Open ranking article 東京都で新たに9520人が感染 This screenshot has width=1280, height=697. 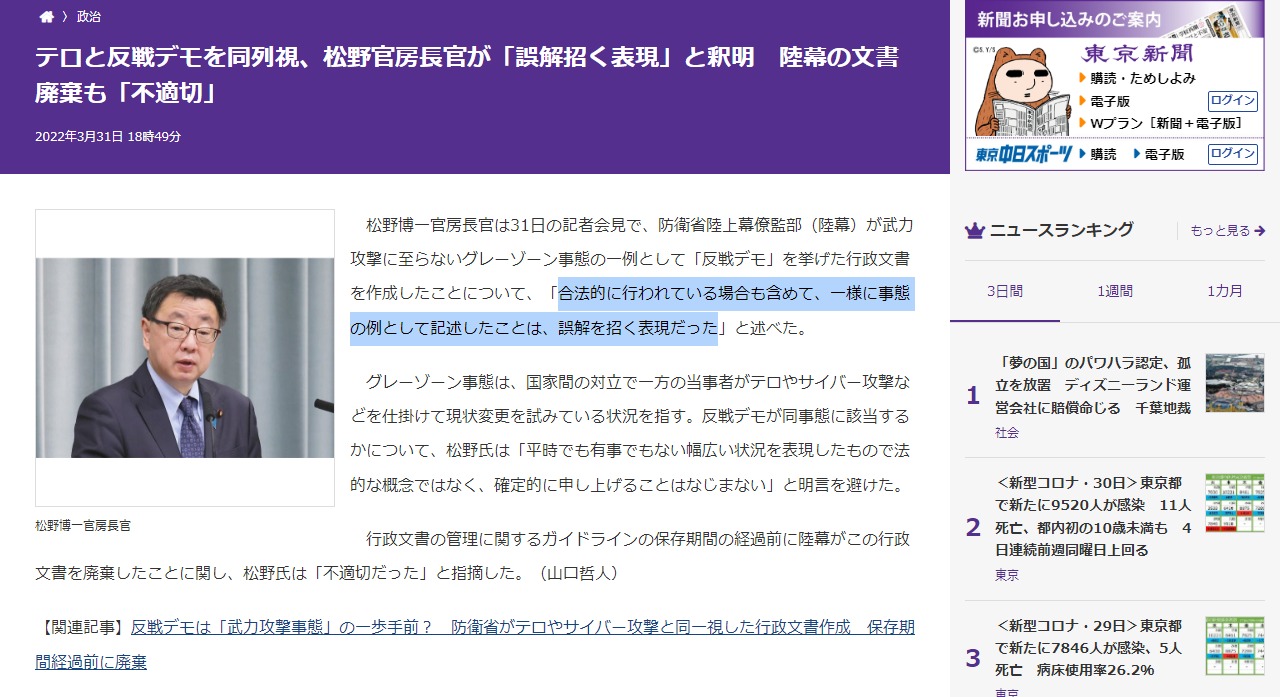pos(1093,516)
